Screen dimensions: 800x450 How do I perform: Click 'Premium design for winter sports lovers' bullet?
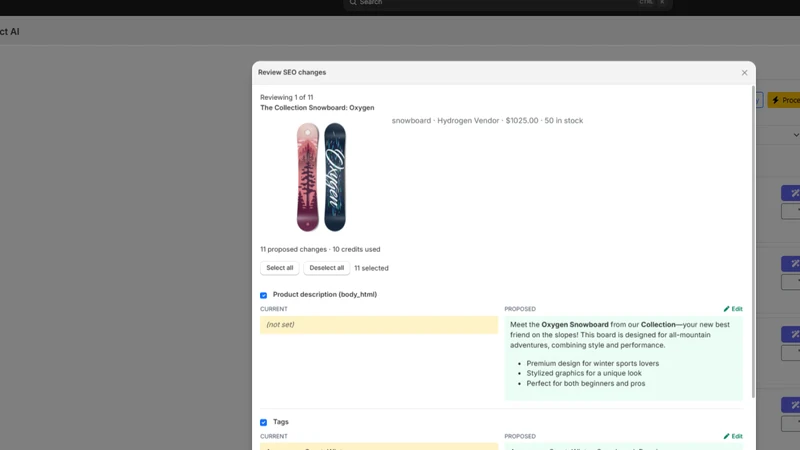pos(592,363)
